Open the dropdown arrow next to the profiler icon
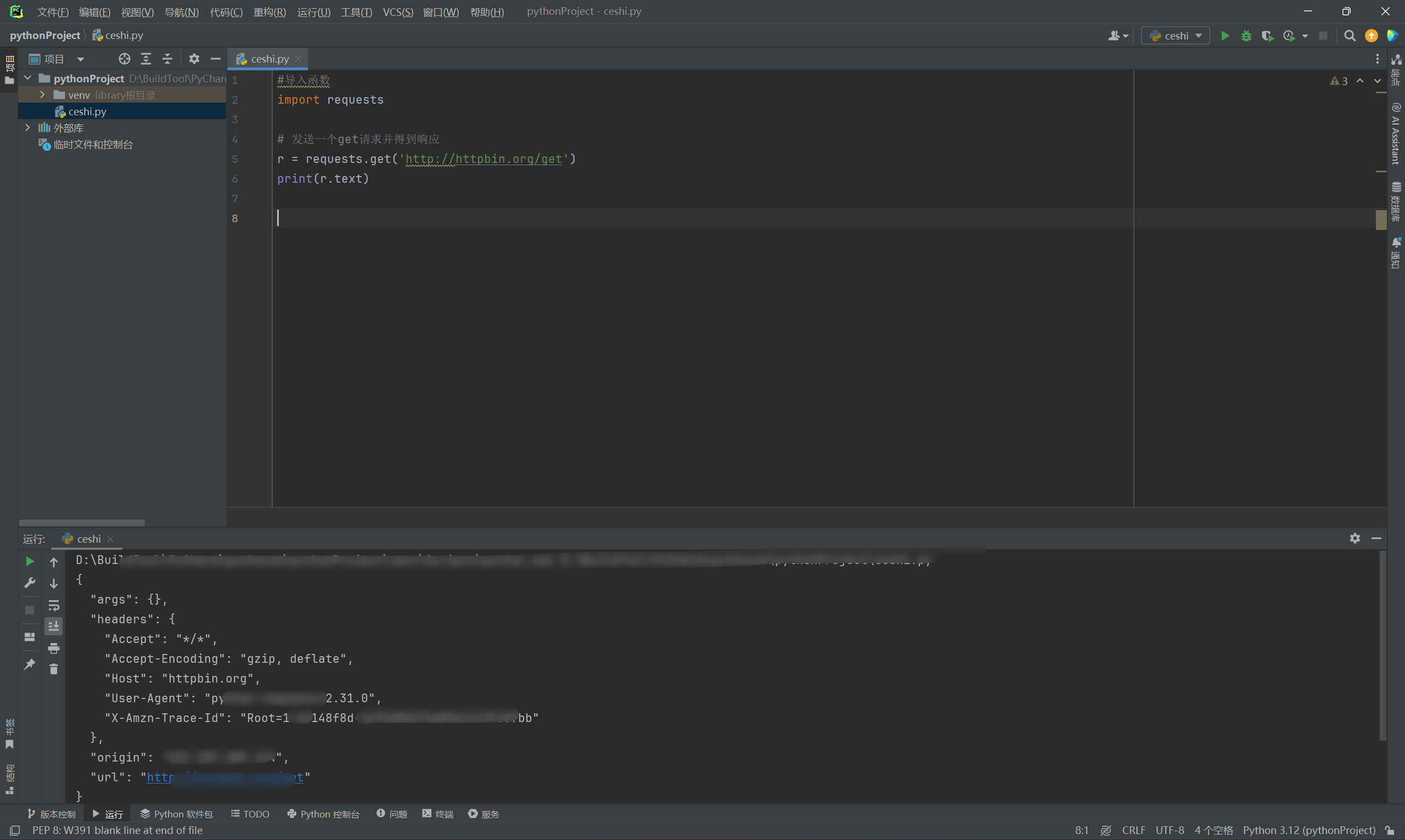Screen dimensions: 1405x840 tap(1305, 36)
